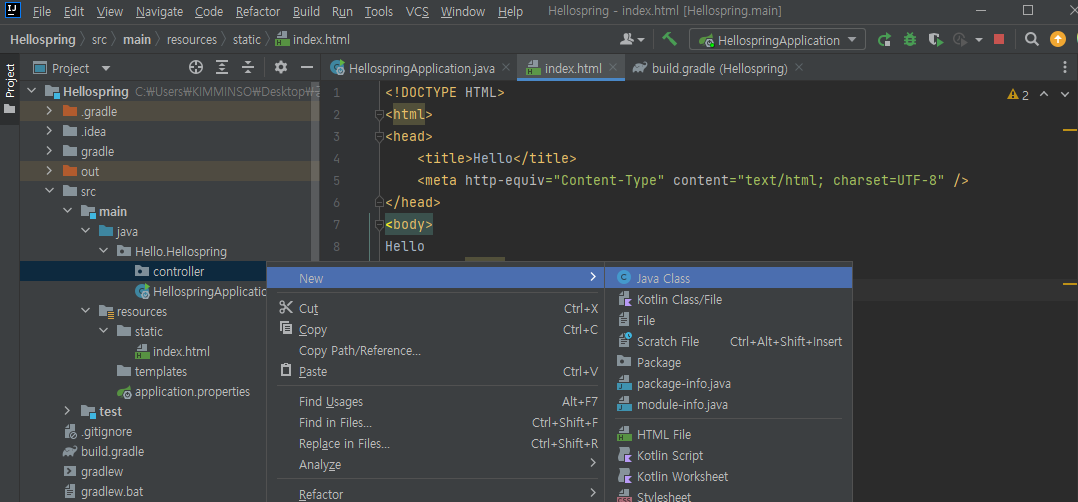Hide the Project tool window with minus icon

tap(307, 67)
